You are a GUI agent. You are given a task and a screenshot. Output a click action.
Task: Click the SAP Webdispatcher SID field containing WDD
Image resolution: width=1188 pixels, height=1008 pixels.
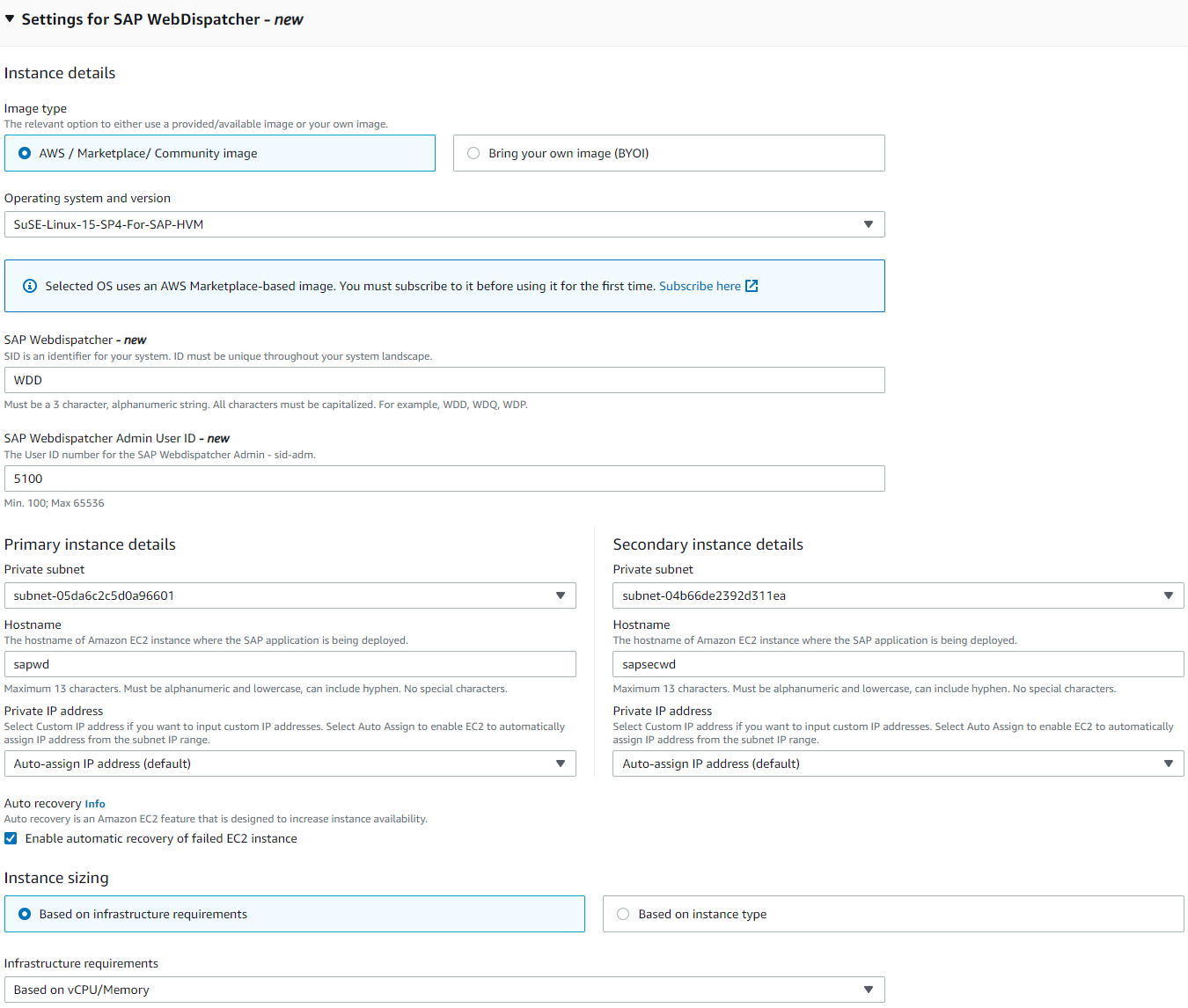(x=444, y=380)
